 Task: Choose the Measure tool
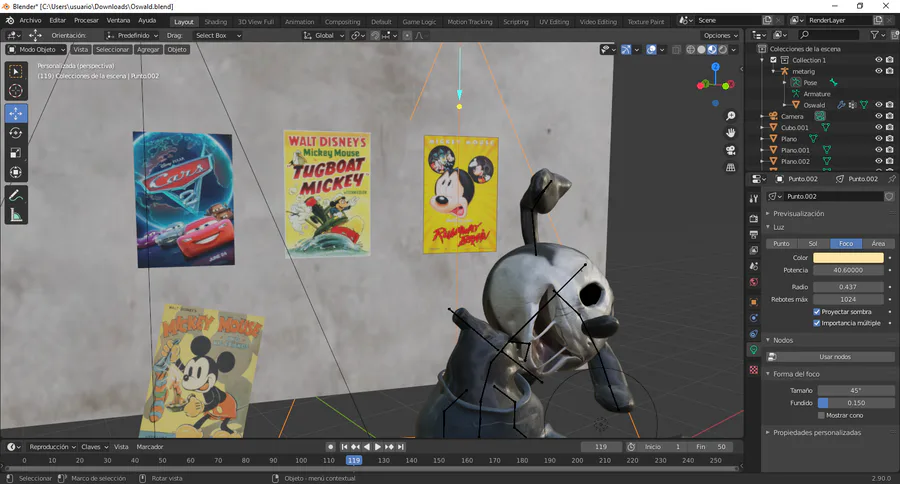16,215
